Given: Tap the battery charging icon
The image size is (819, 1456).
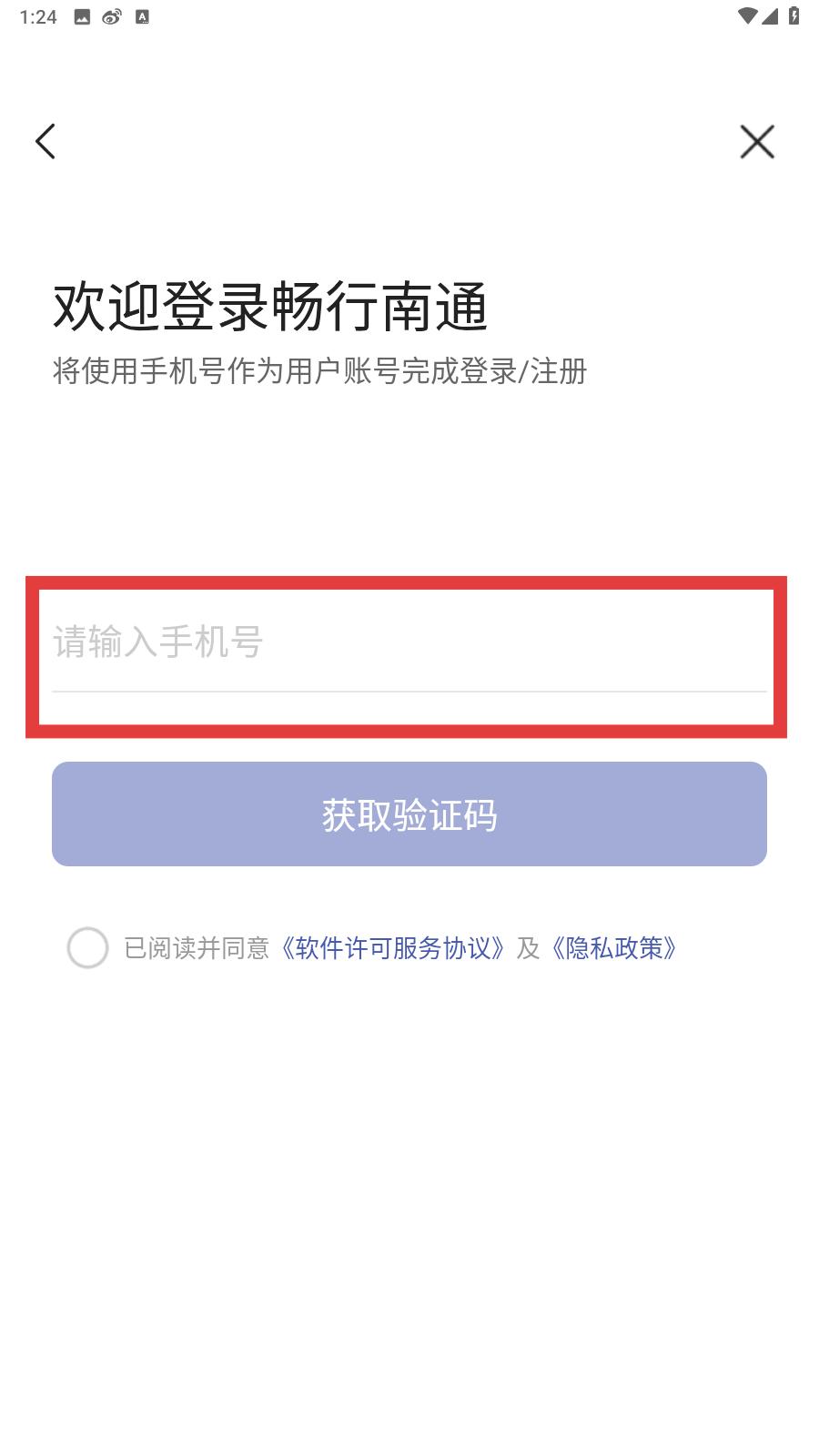Looking at the screenshot, I should tap(794, 15).
